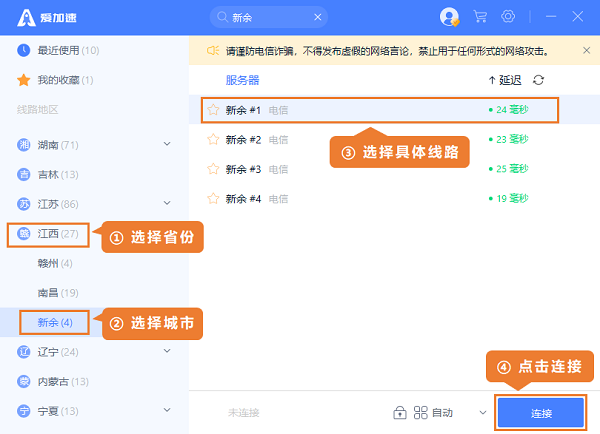Viewport: 600px width, 434px height.
Task: Select the 湖南 province
Action: point(58,145)
